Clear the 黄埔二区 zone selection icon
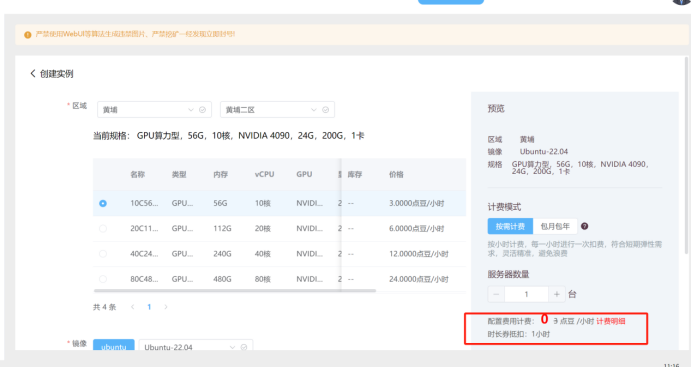 (325, 110)
